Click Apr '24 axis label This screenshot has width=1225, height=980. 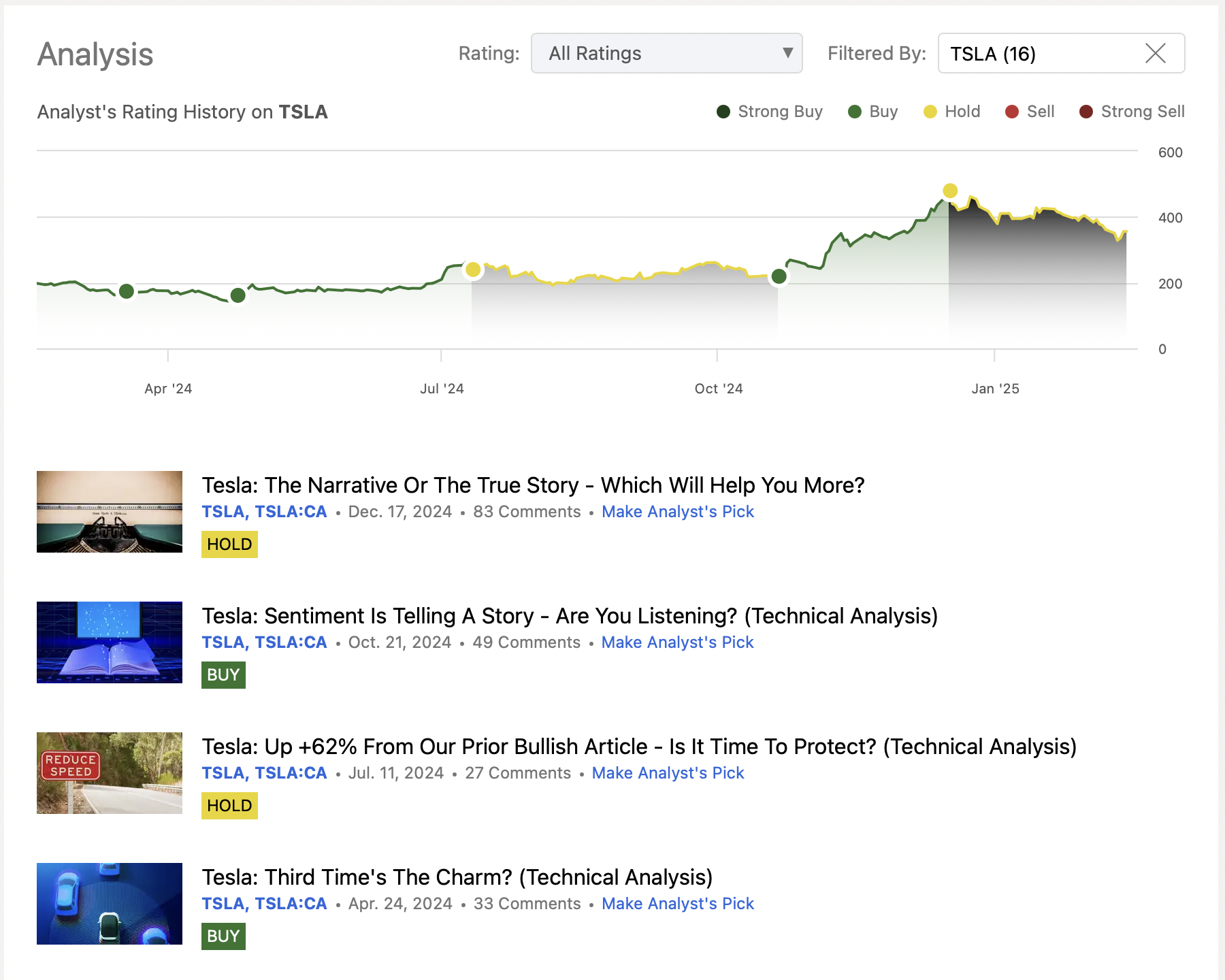point(168,389)
